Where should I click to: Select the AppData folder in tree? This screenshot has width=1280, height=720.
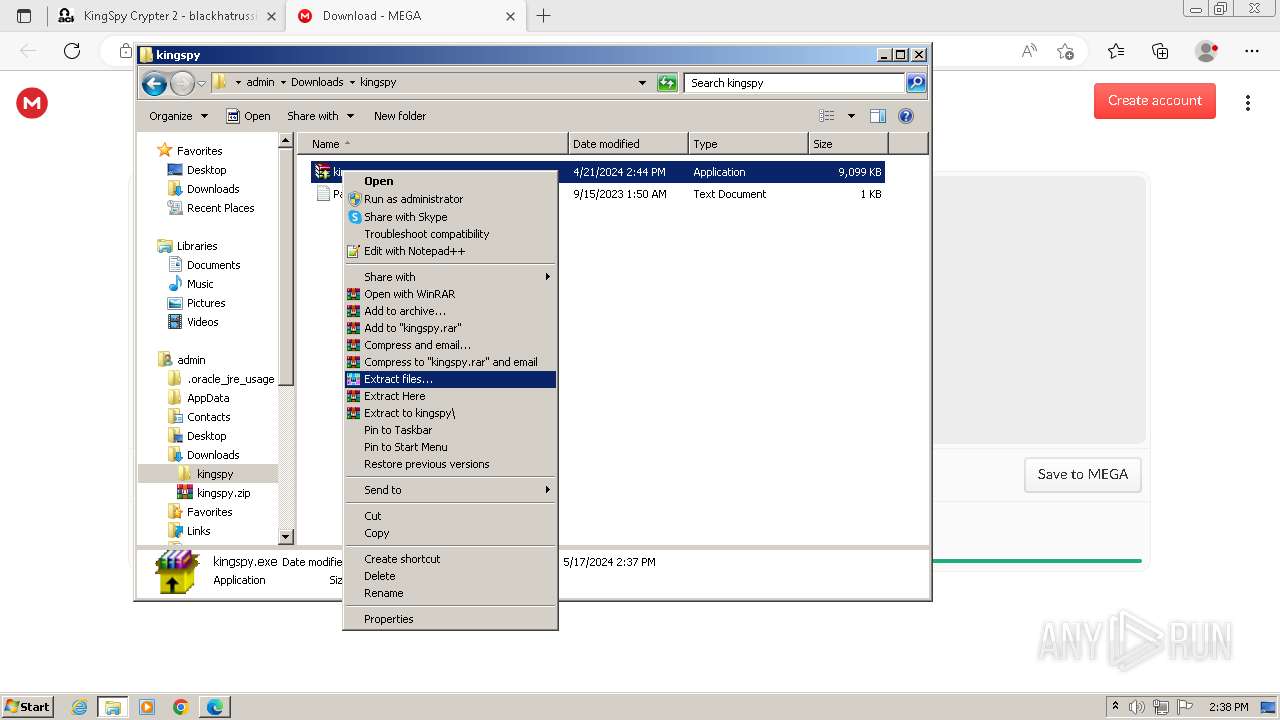coord(198,398)
